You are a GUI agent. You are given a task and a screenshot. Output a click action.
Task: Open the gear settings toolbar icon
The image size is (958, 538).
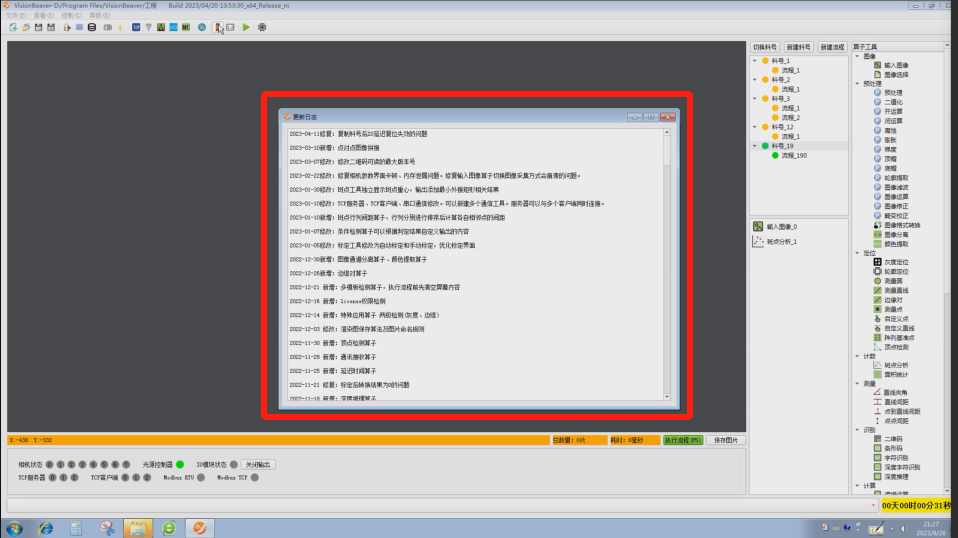click(262, 27)
